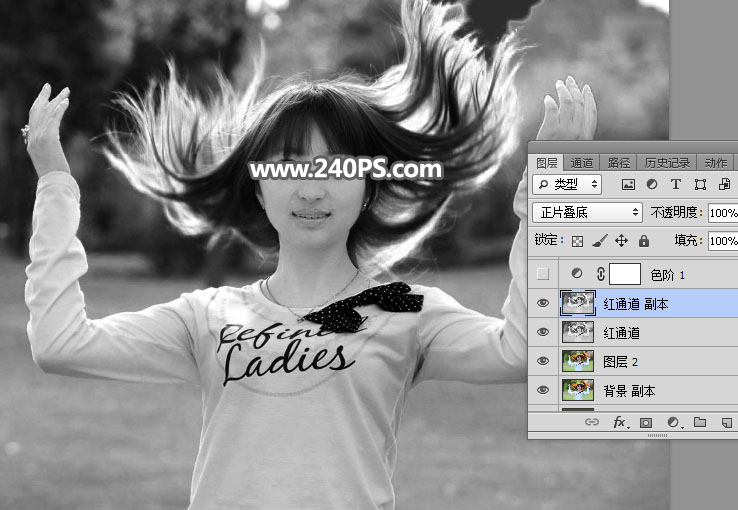Lock all (padlock icon)

click(644, 241)
